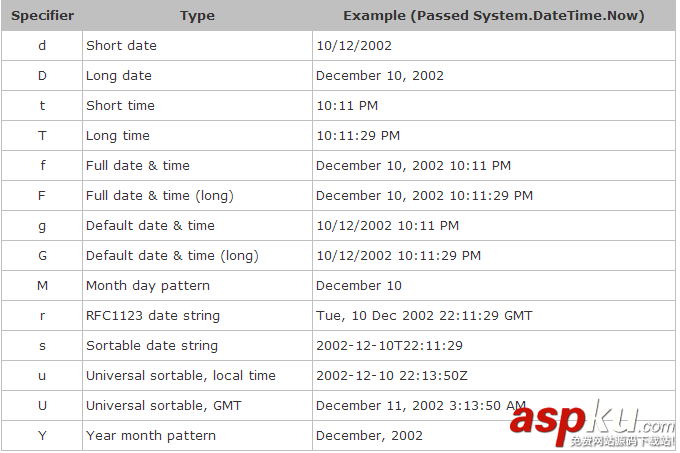The image size is (680, 453).
Task: Select the 2002-12-10T22:11:29 example cell
Action: tap(389, 346)
